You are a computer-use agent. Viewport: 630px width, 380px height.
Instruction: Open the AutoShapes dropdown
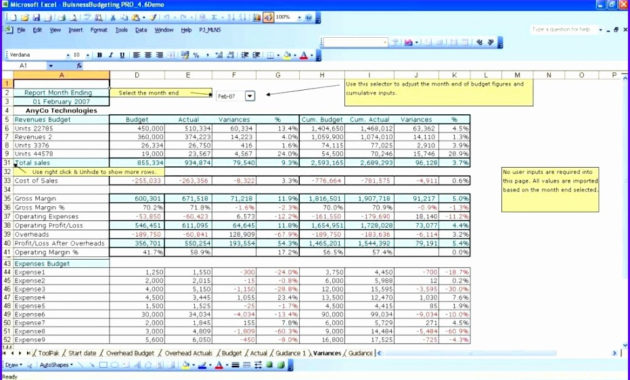click(56, 365)
